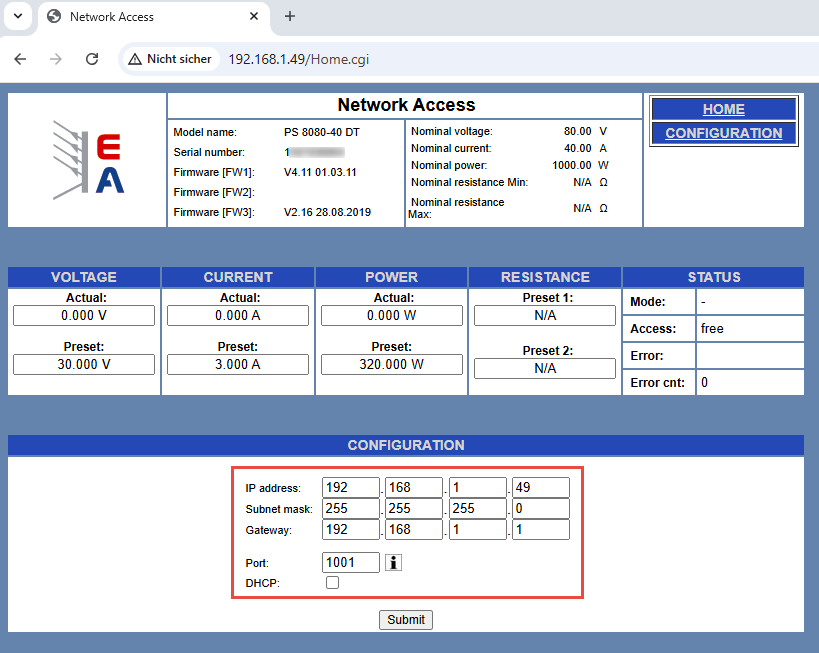819x653 pixels.
Task: Select the Network Access browser tab
Action: (140, 16)
